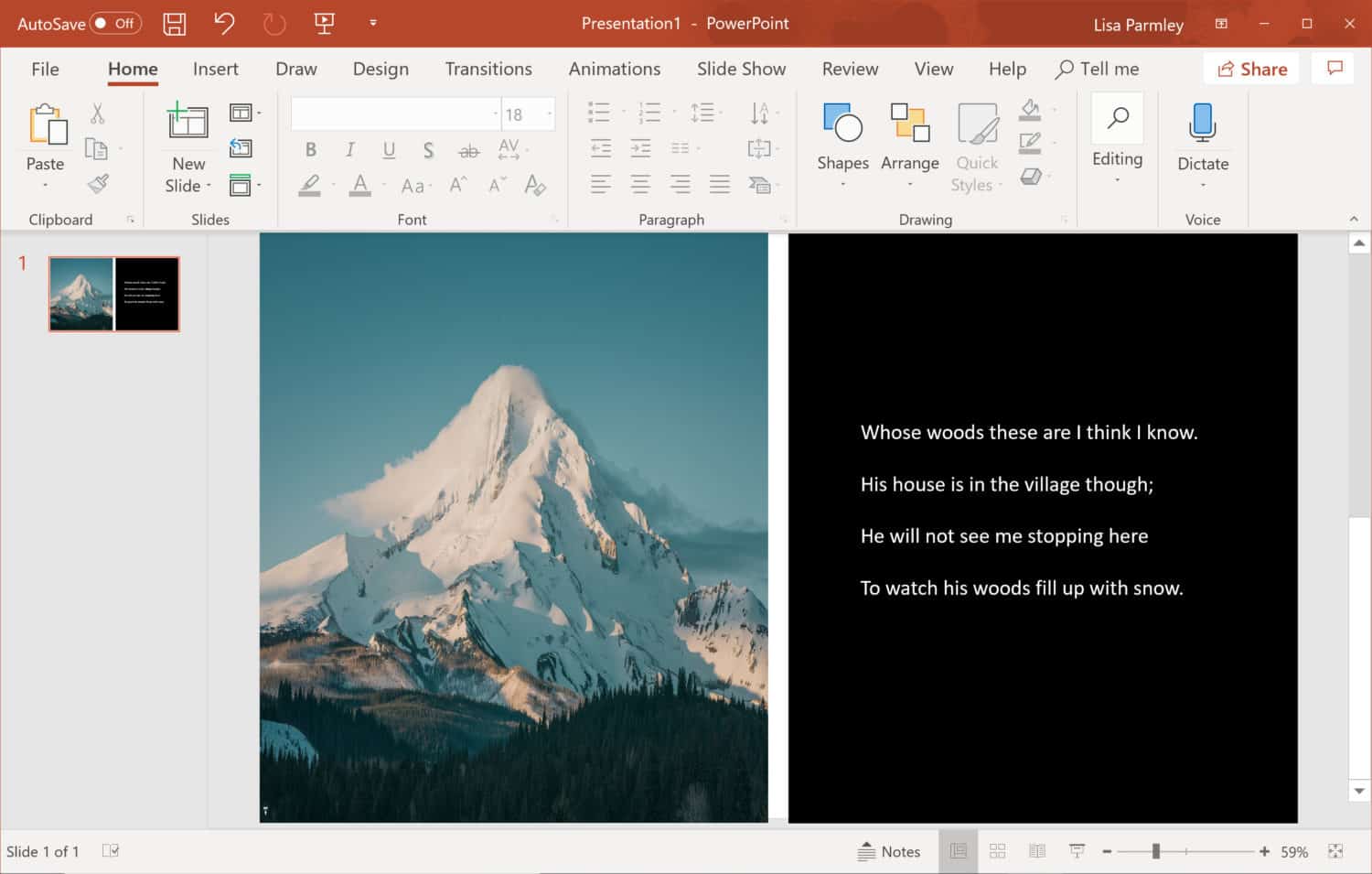Click the font name box
The height and width of the screenshot is (874, 1372).
coord(395,113)
